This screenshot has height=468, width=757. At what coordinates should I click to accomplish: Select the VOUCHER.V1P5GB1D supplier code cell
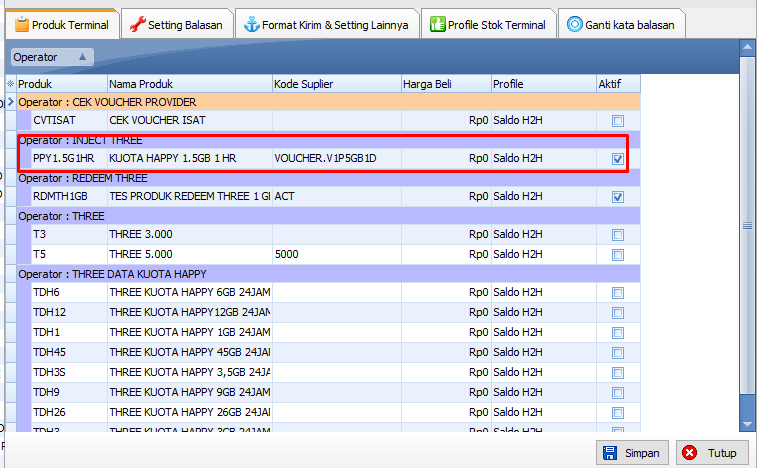coord(337,158)
